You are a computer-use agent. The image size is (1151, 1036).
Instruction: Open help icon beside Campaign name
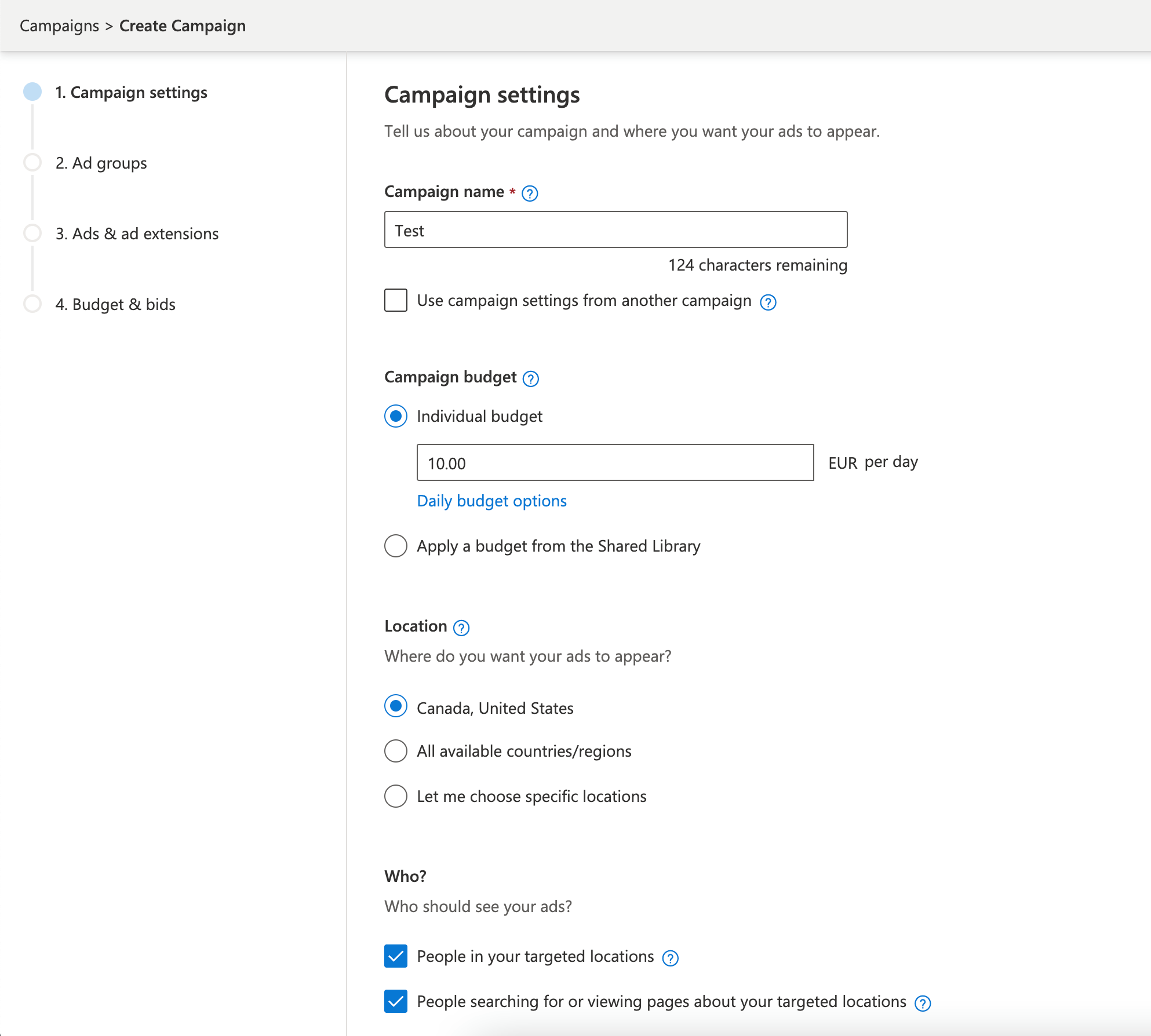coord(530,193)
